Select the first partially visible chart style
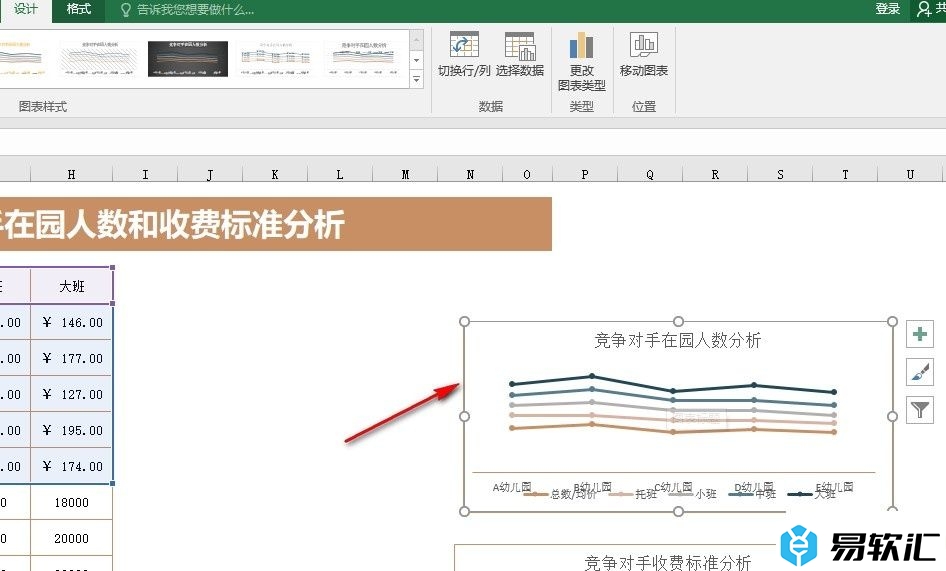 [x=23, y=59]
